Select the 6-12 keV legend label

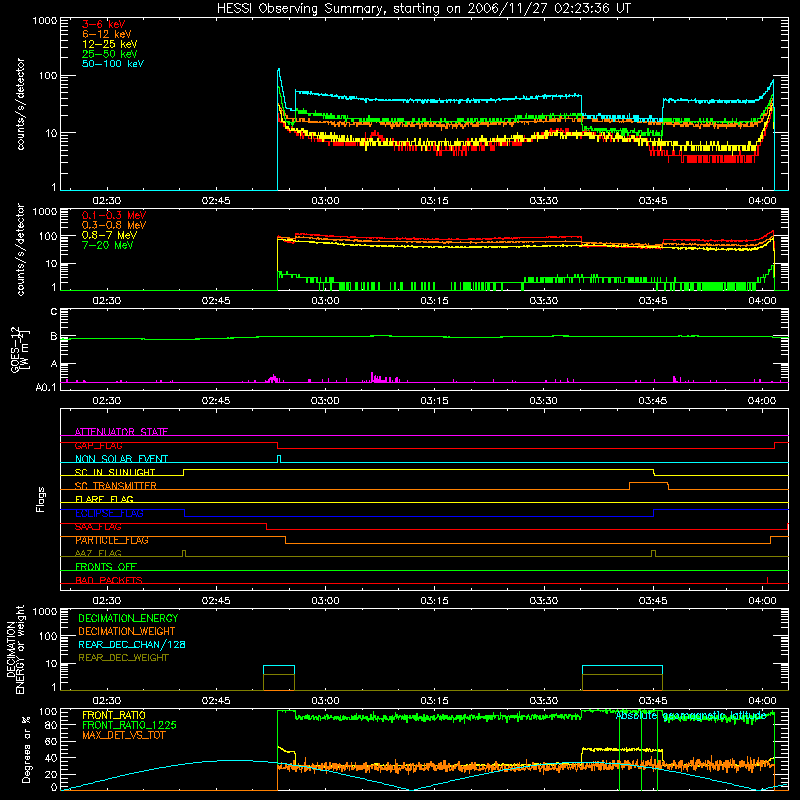[106, 34]
